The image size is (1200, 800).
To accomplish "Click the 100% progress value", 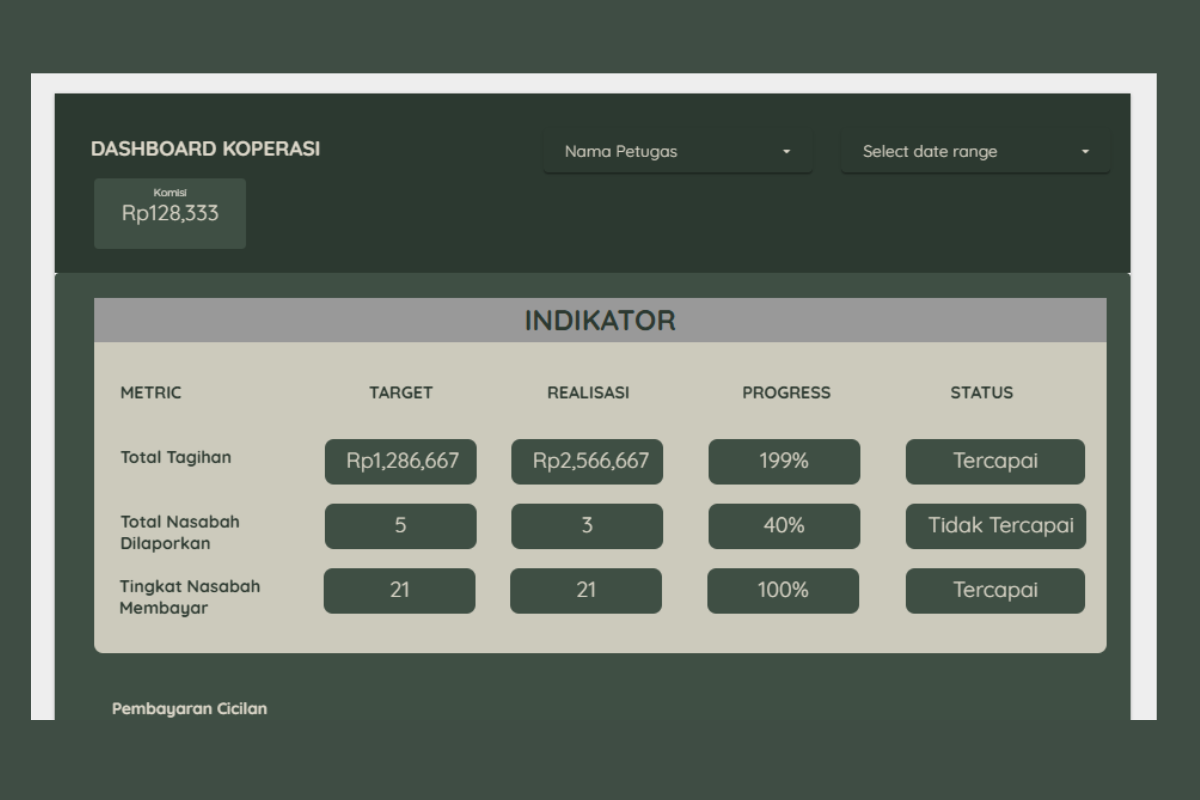I will 783,591.
